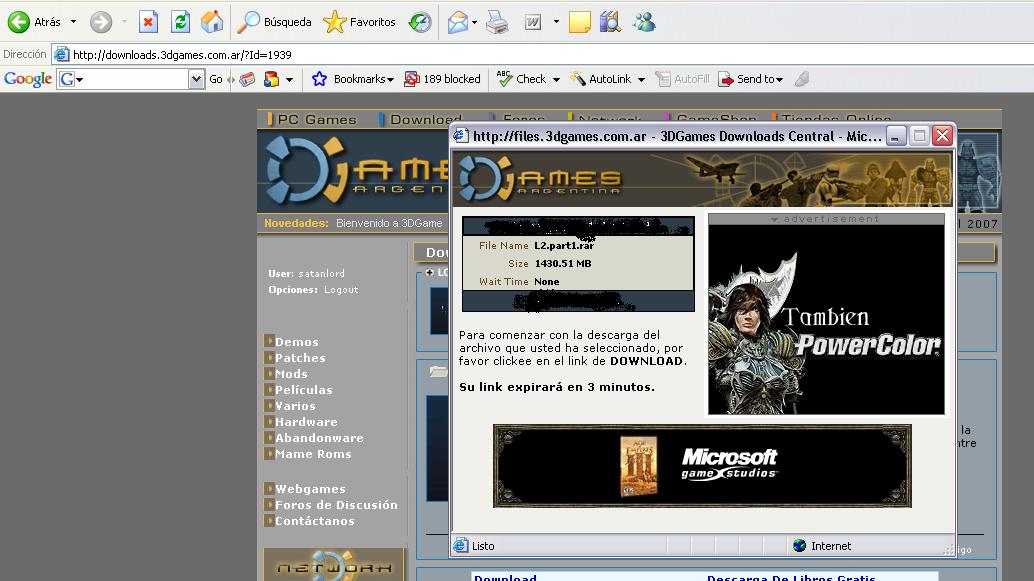Viewport: 1034px width, 581px height.
Task: Click the page icon in the address bar
Action: click(x=61, y=55)
